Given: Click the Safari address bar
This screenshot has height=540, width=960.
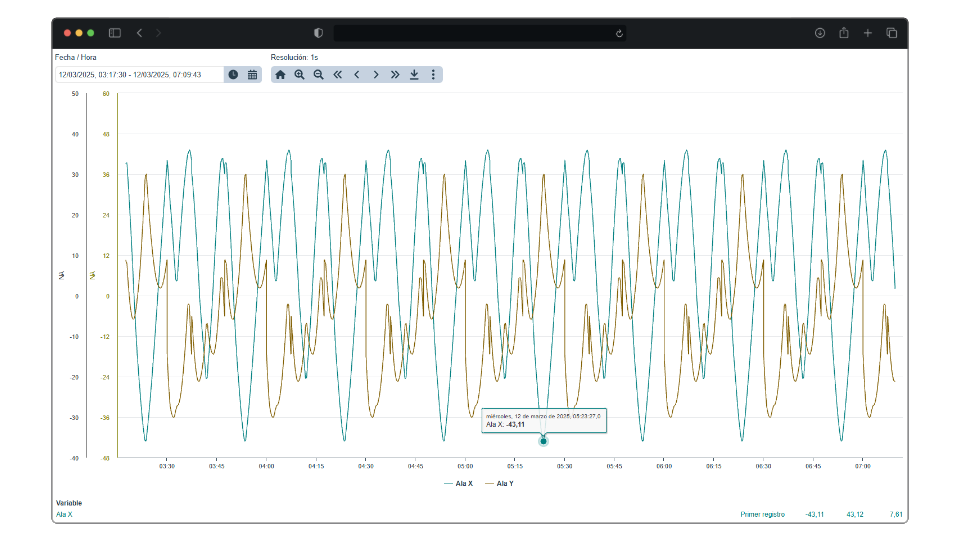Looking at the screenshot, I should (480, 33).
